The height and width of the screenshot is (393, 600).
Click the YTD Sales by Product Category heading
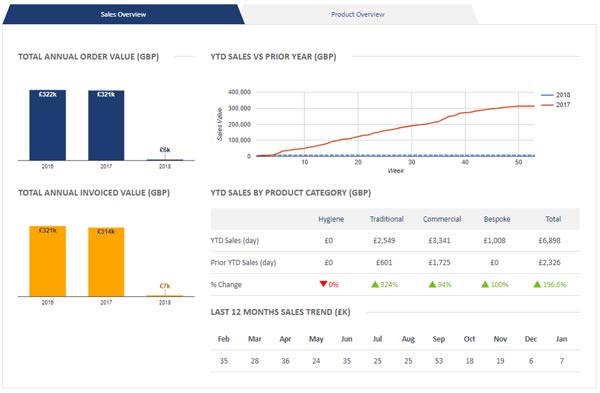(291, 192)
